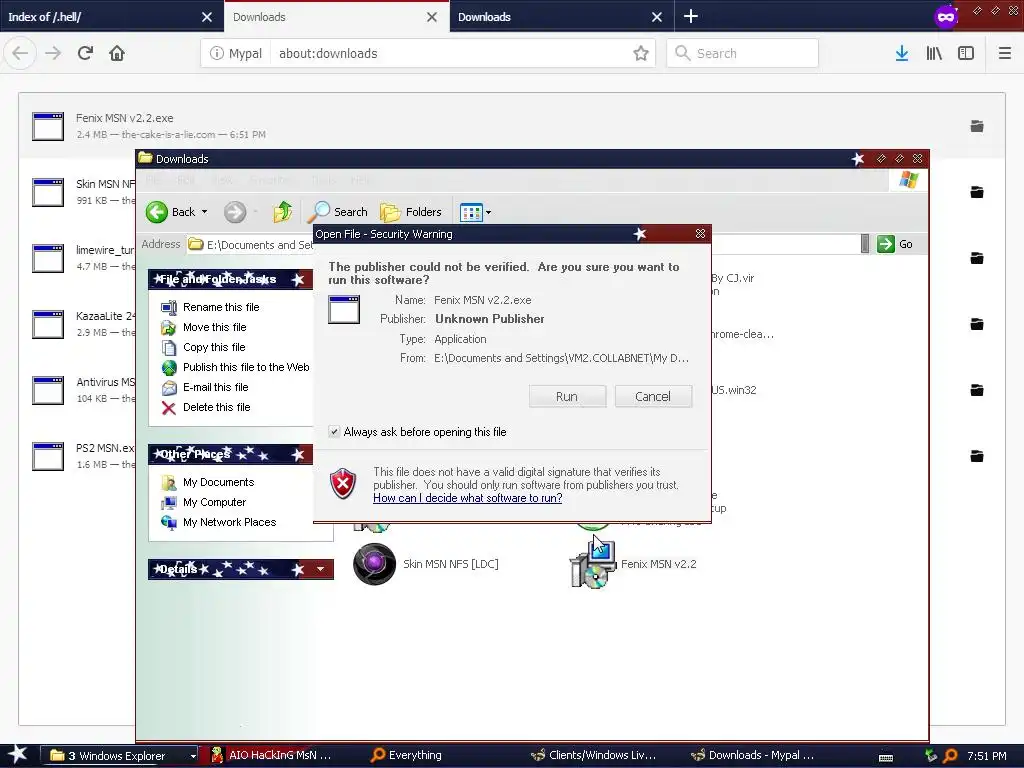Open How can I decide what software link
Image resolution: width=1024 pixels, height=768 pixels.
468,498
